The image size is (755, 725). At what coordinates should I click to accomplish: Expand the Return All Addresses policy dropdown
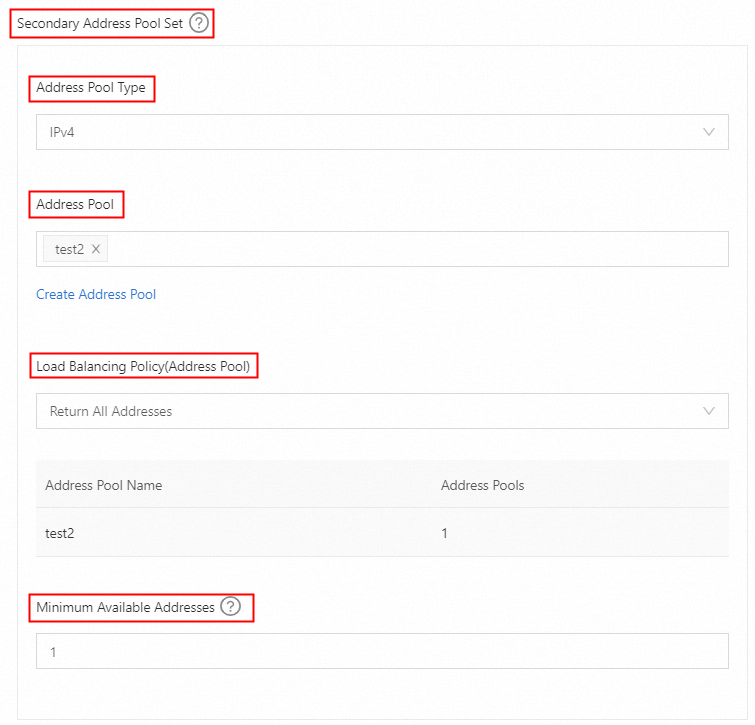click(x=382, y=411)
